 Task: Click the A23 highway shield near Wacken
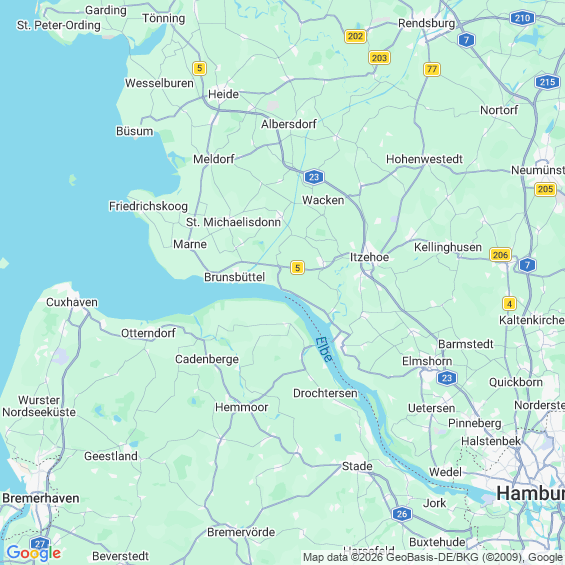coord(314,177)
